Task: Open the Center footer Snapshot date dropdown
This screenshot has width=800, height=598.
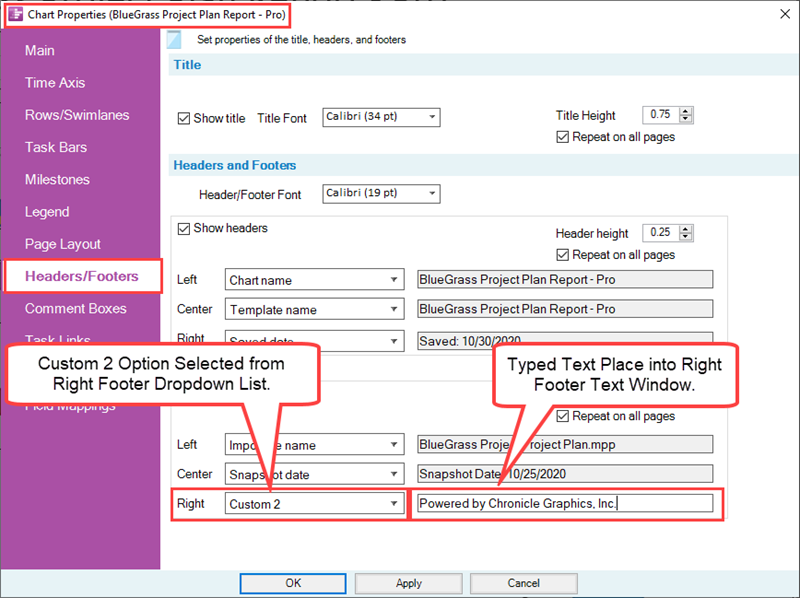Action: pos(314,474)
